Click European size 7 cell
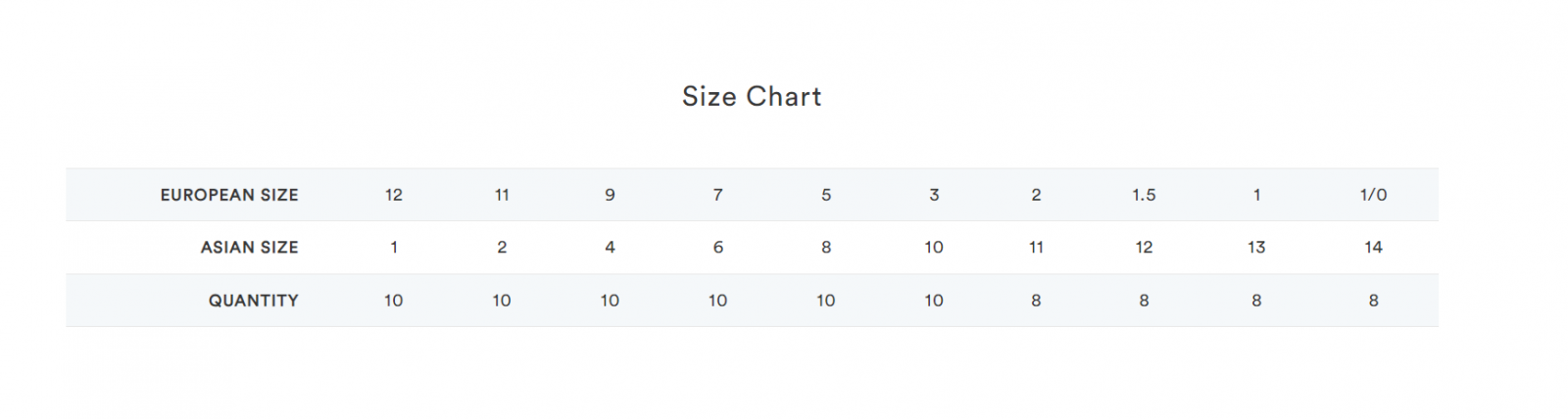The height and width of the screenshot is (419, 1568). tap(717, 195)
